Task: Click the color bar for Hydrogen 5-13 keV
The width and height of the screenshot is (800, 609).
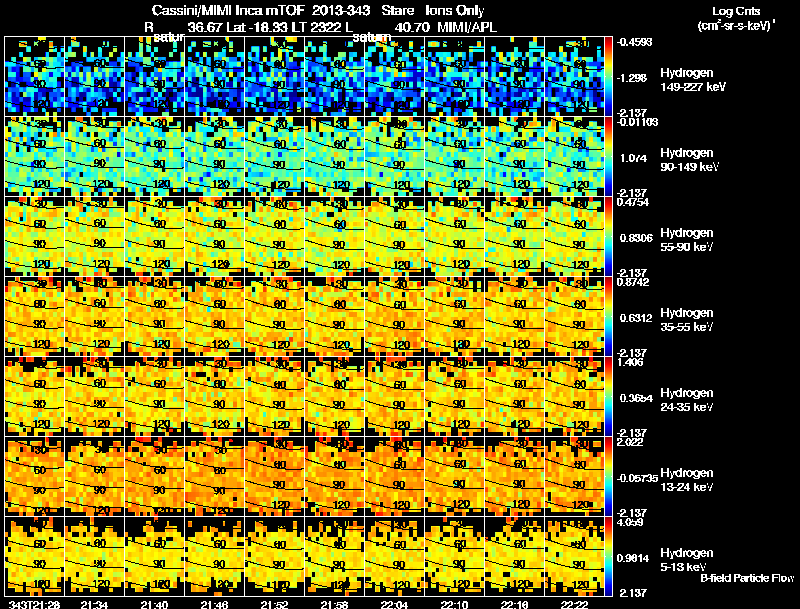Action: tap(608, 557)
